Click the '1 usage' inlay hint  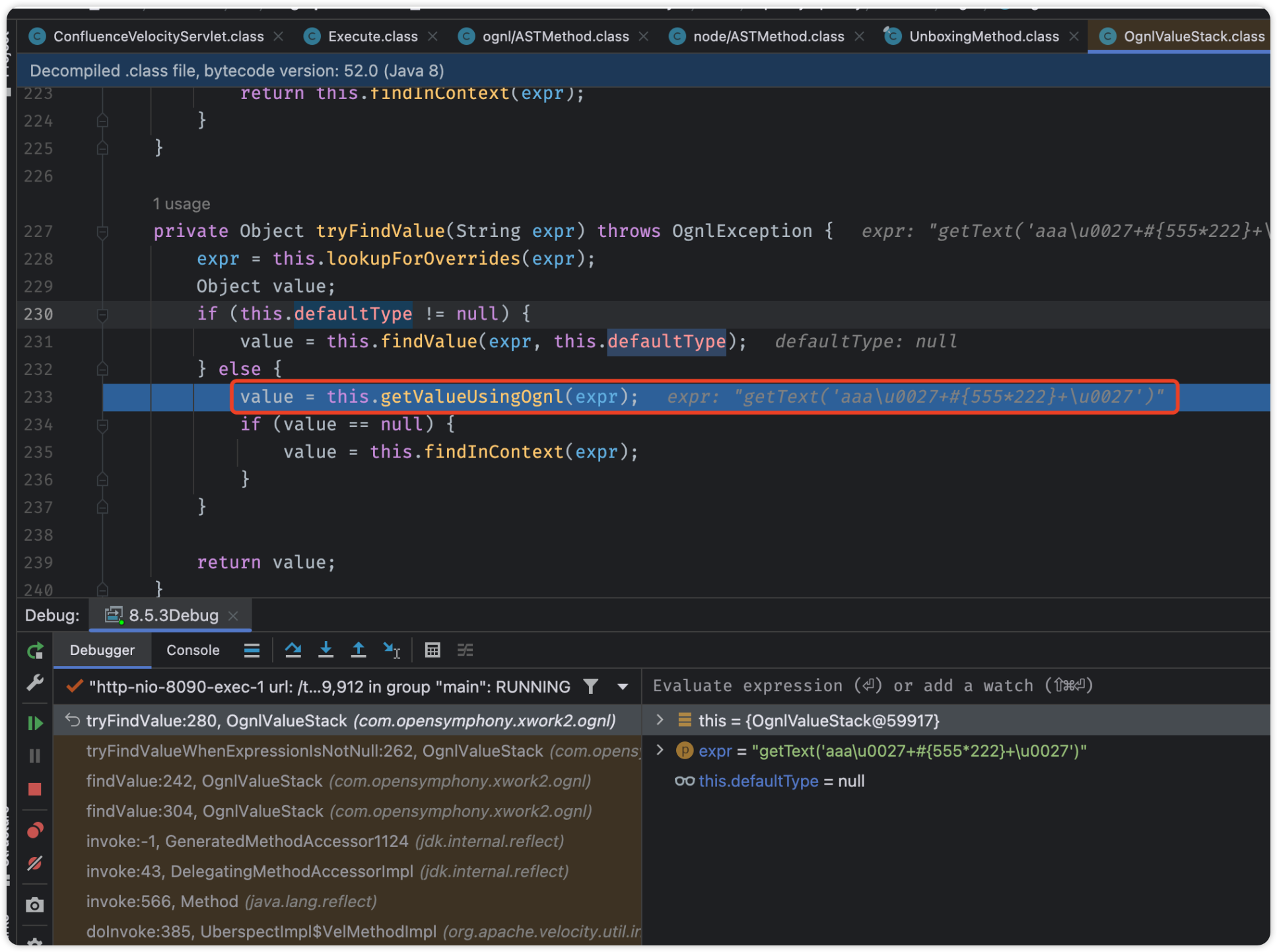click(182, 204)
